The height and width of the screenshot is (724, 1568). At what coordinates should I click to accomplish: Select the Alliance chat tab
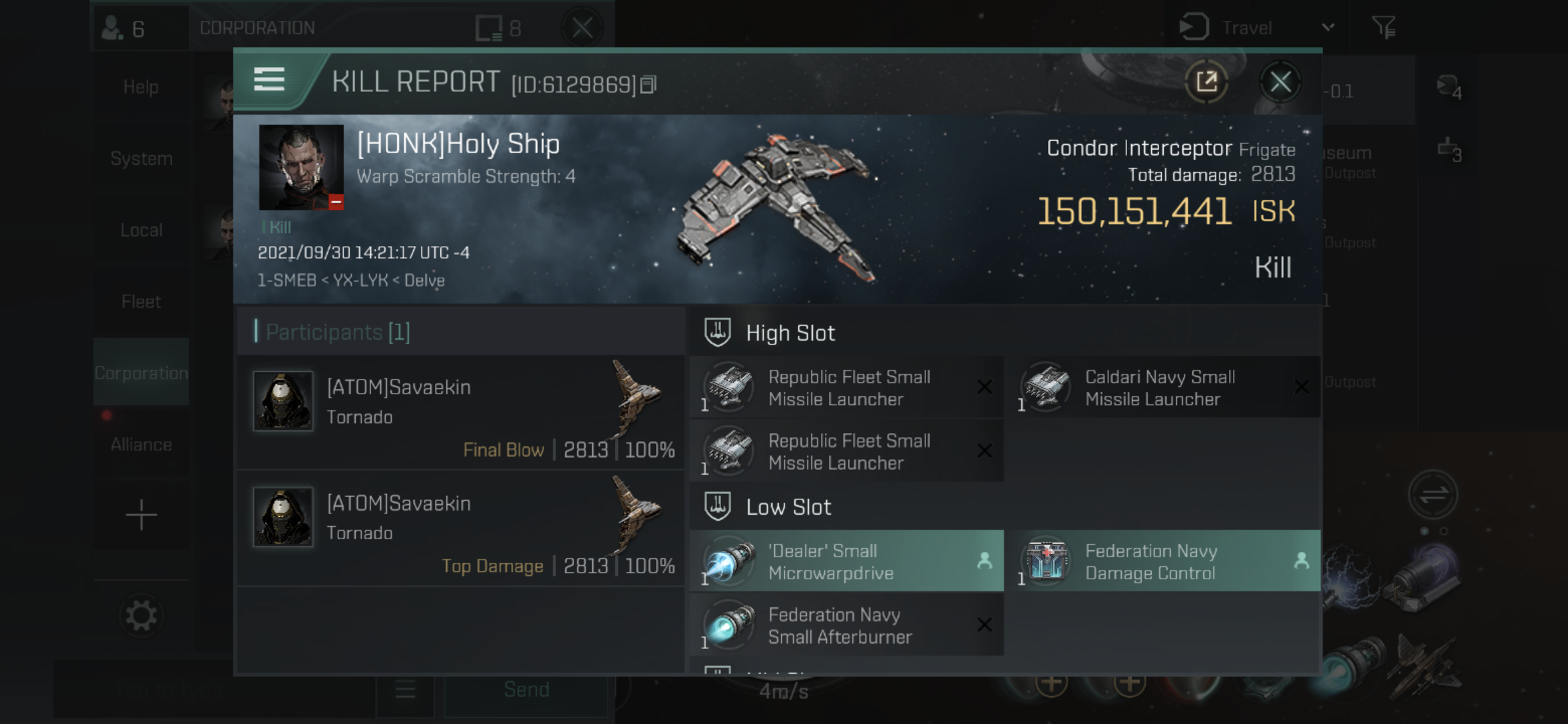(140, 443)
